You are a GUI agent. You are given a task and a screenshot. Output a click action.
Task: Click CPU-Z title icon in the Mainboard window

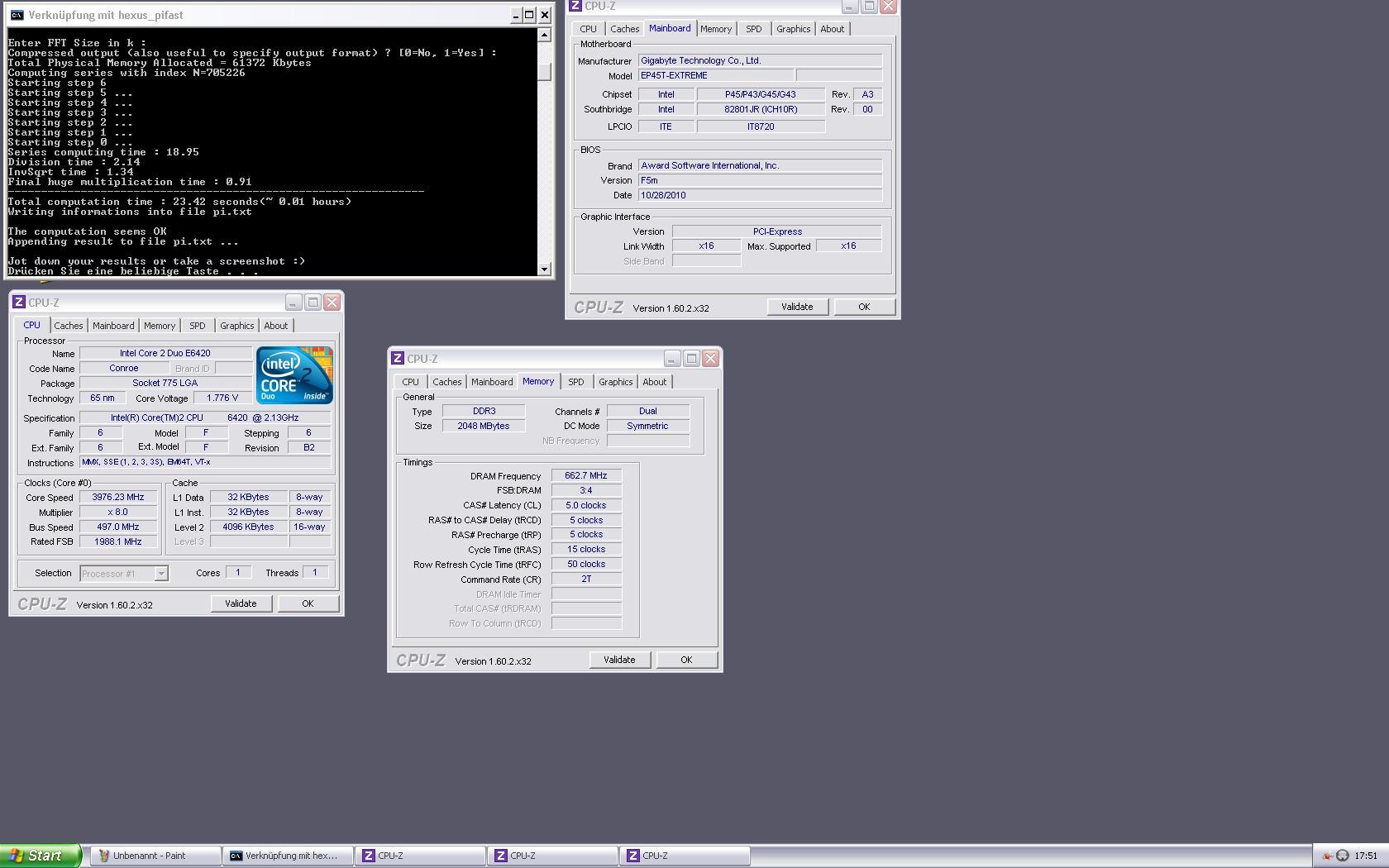click(575, 6)
